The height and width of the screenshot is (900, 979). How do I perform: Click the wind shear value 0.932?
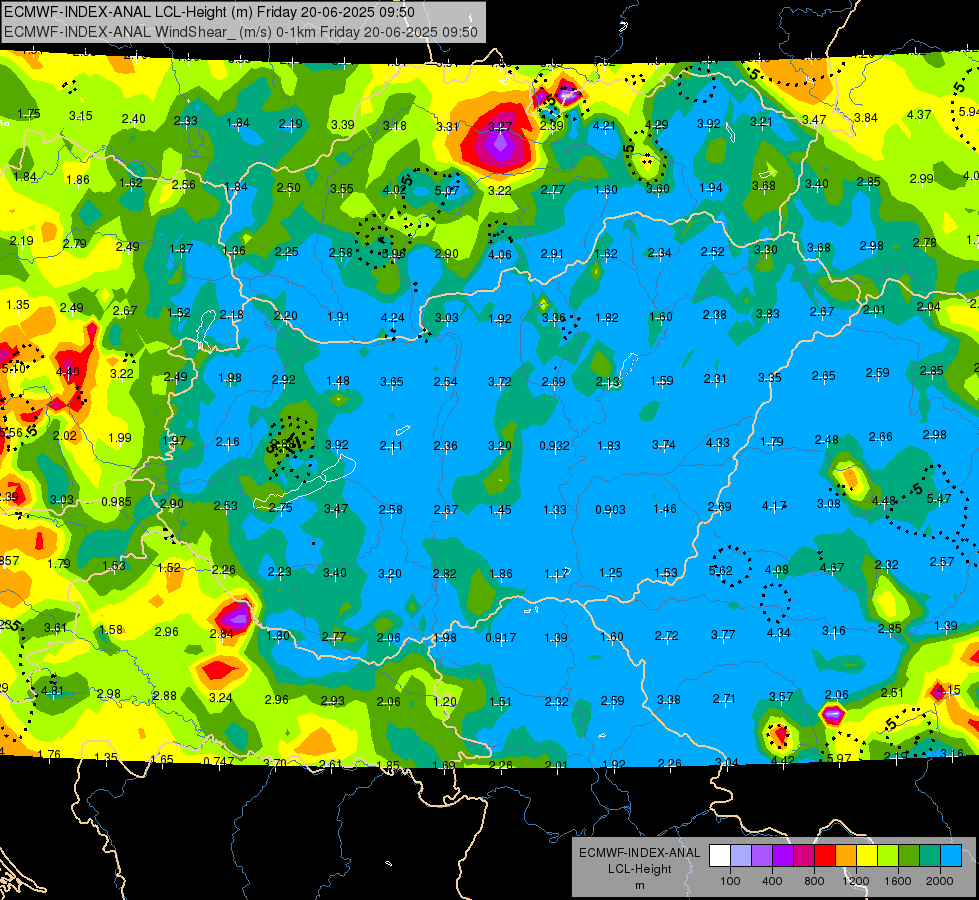[554, 445]
